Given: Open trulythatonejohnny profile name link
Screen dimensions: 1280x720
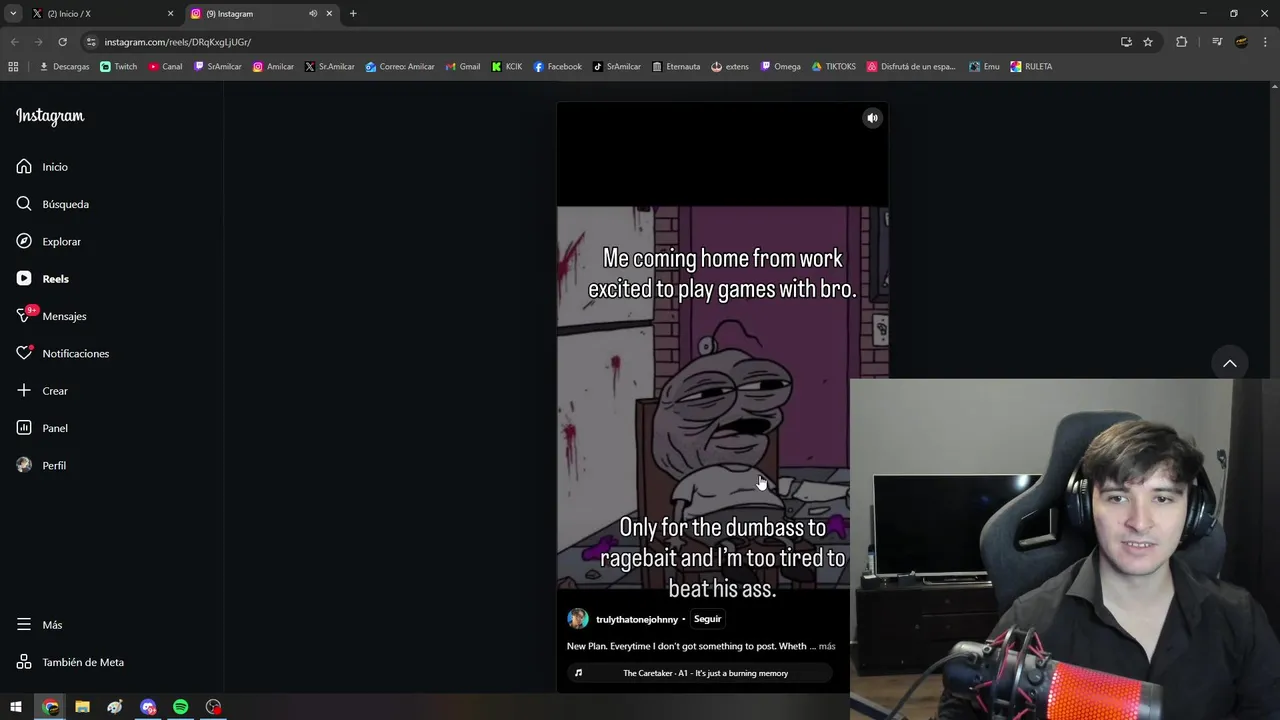Looking at the screenshot, I should (x=637, y=620).
